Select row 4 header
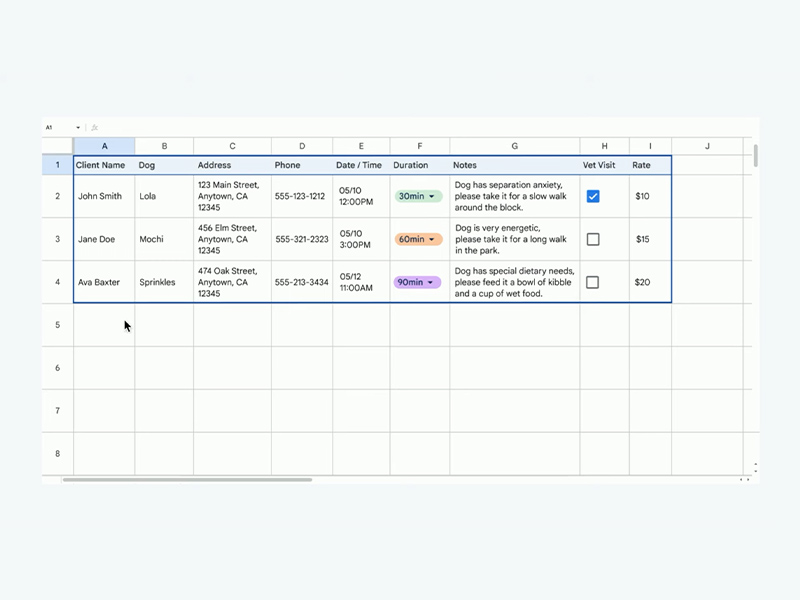 [x=58, y=282]
